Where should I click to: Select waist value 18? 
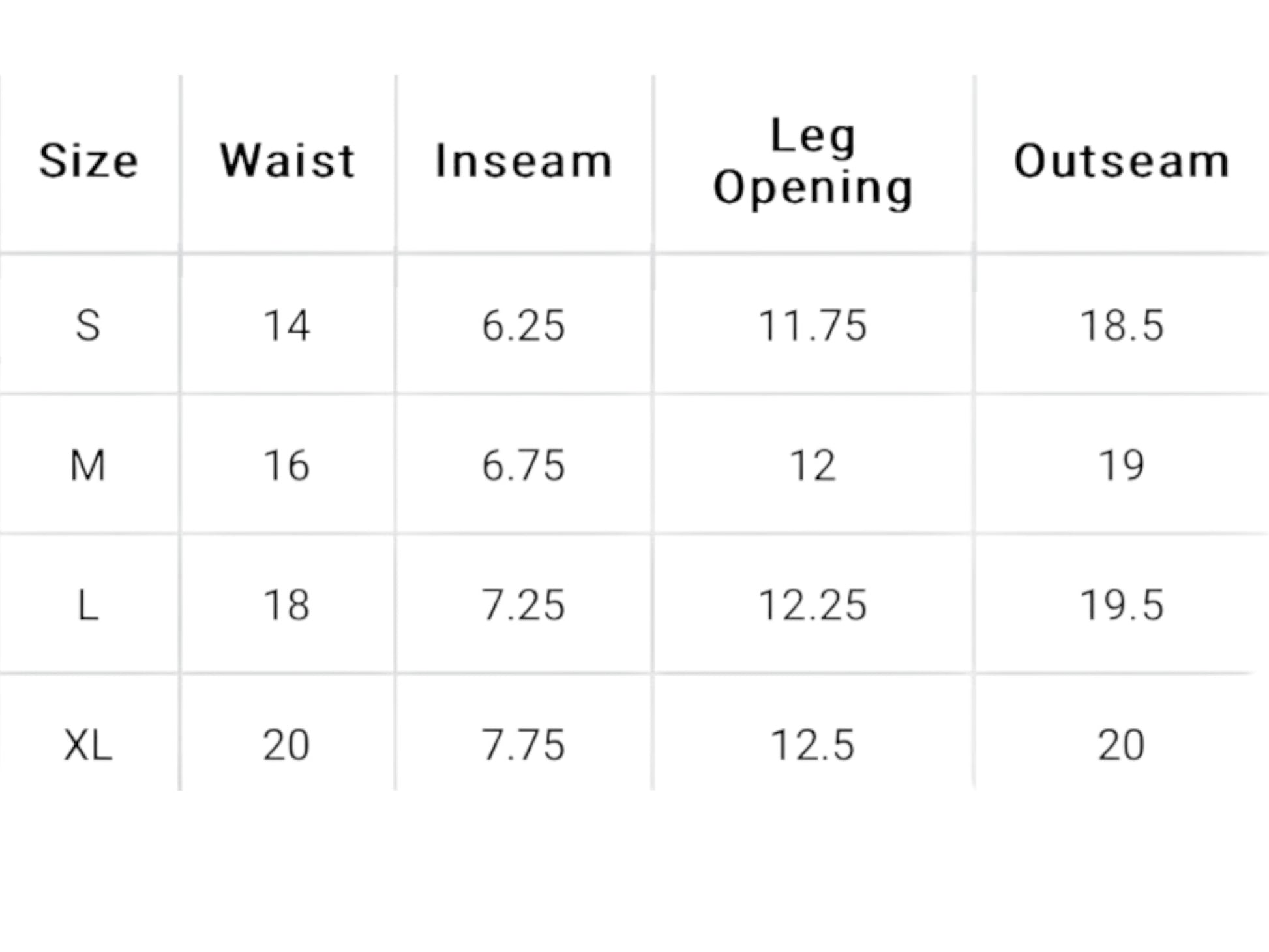(286, 605)
